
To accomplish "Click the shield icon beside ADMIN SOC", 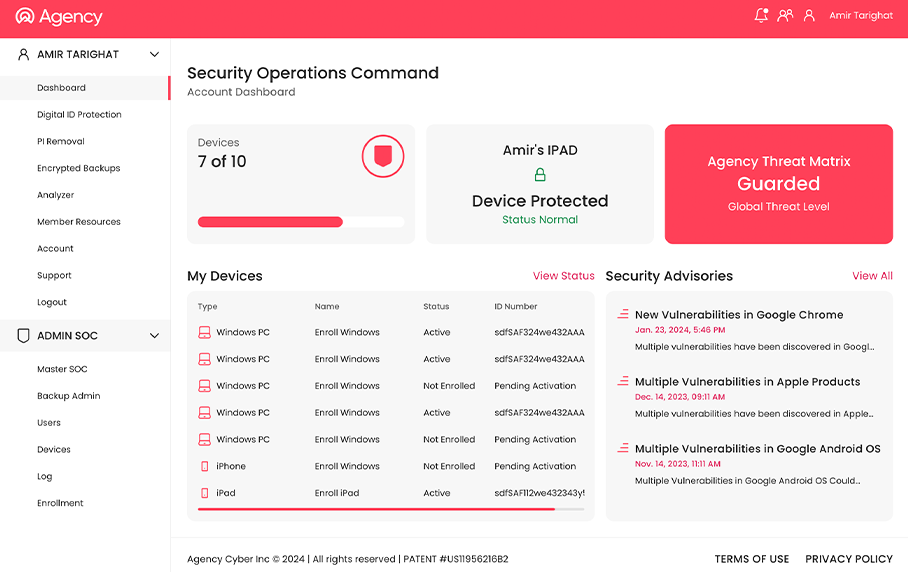I will (23, 336).
